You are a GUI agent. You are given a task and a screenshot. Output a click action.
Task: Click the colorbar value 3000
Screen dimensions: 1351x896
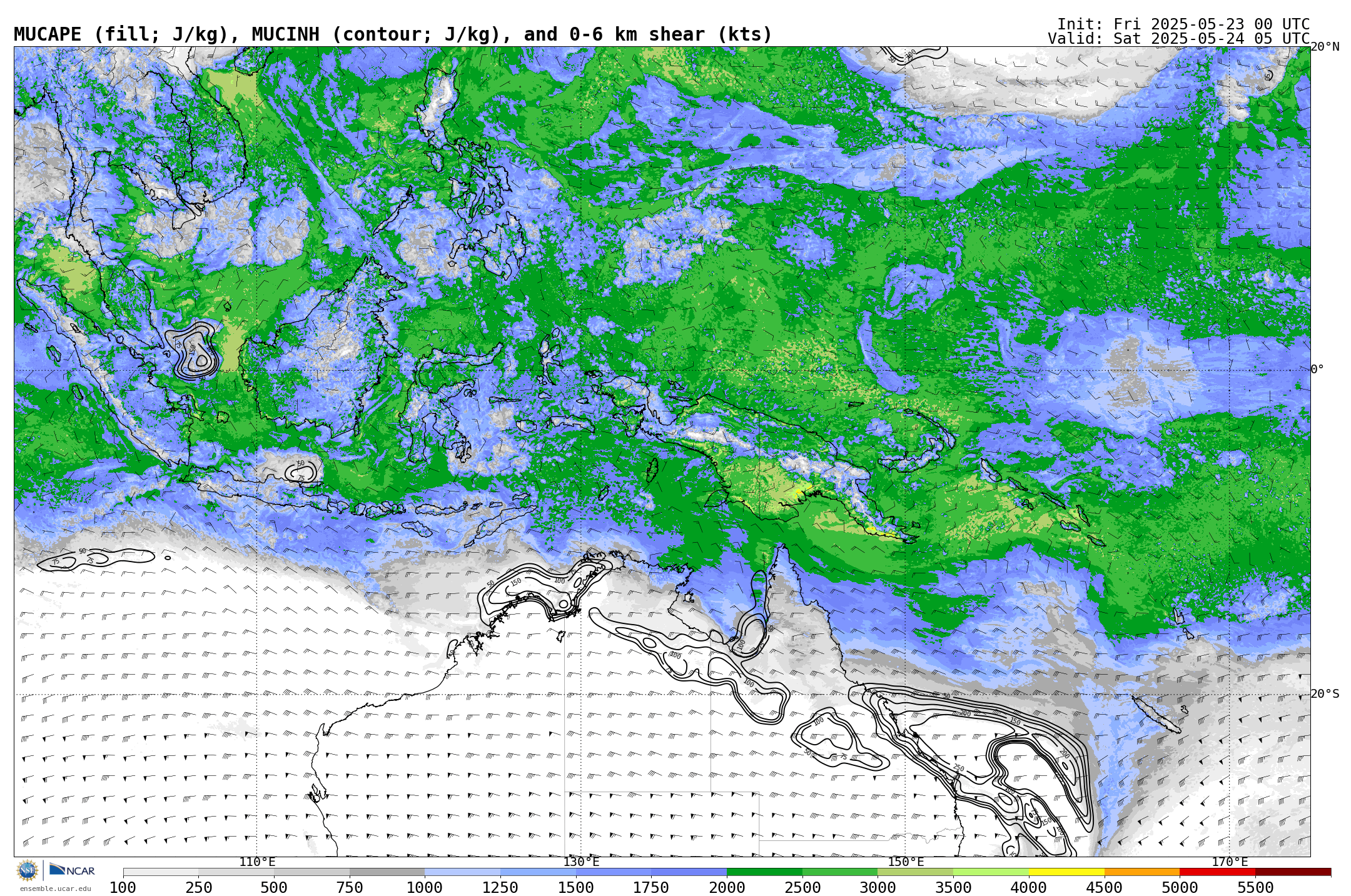(878, 888)
